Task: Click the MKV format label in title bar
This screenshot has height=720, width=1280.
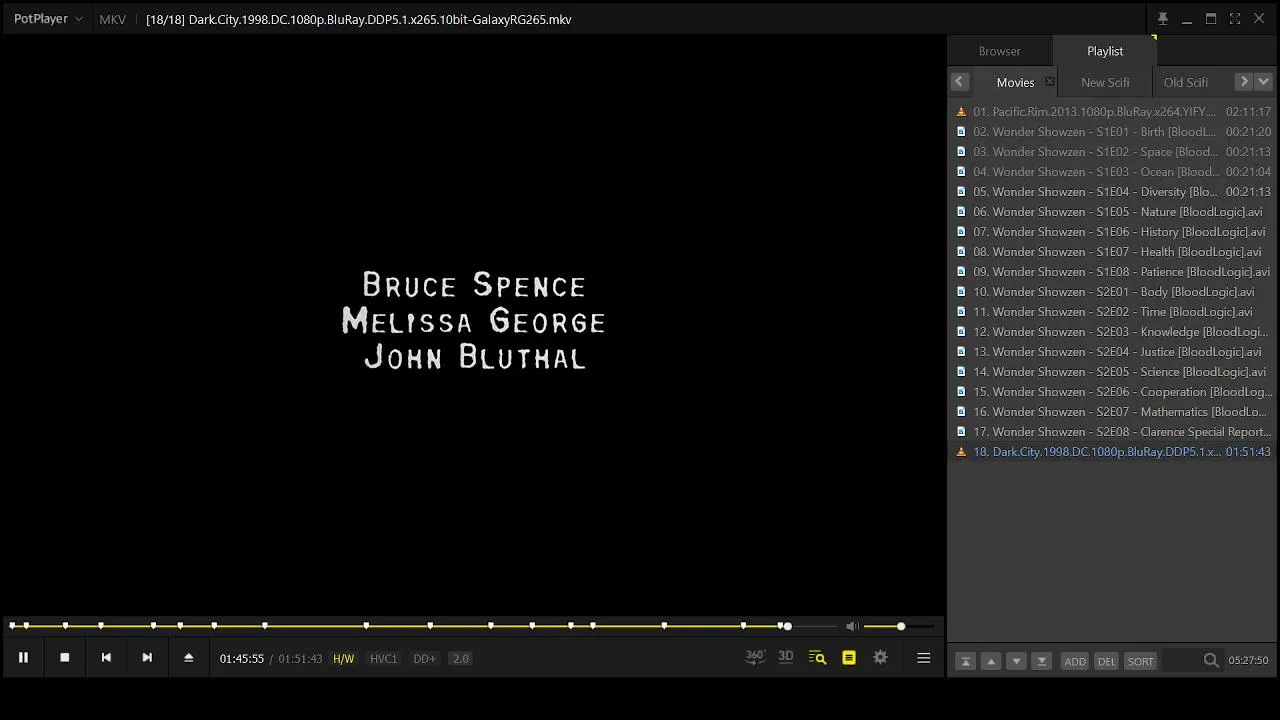Action: point(112,19)
